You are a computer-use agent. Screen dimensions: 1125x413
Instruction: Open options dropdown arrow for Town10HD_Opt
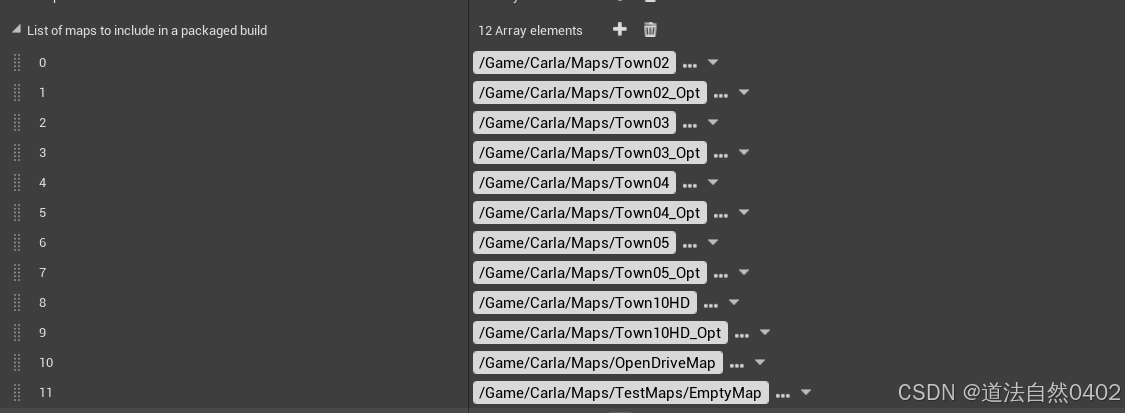[x=765, y=332]
